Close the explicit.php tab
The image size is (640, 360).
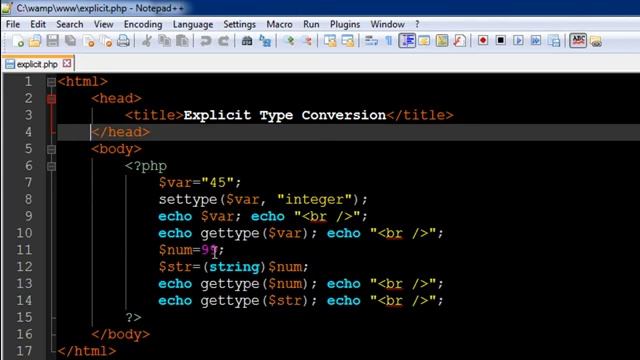coord(67,64)
